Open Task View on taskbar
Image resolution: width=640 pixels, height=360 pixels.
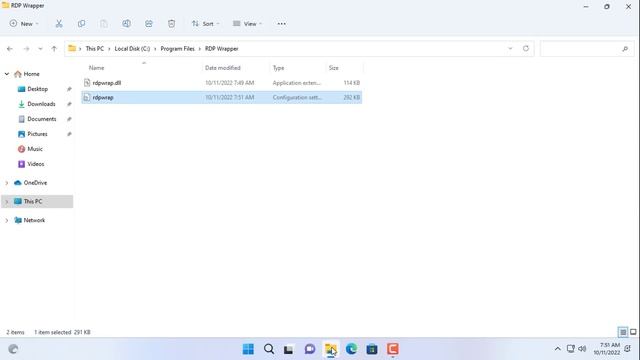click(289, 349)
